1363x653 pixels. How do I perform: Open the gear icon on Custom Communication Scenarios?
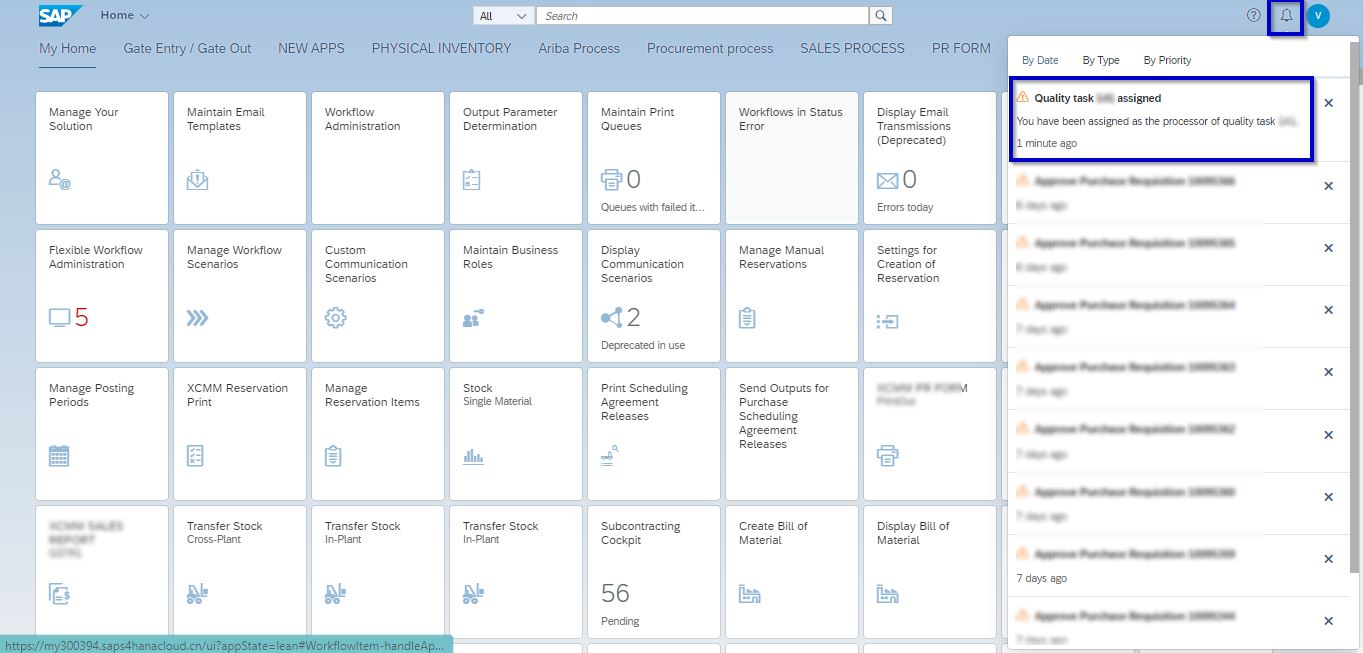pyautogui.click(x=335, y=318)
